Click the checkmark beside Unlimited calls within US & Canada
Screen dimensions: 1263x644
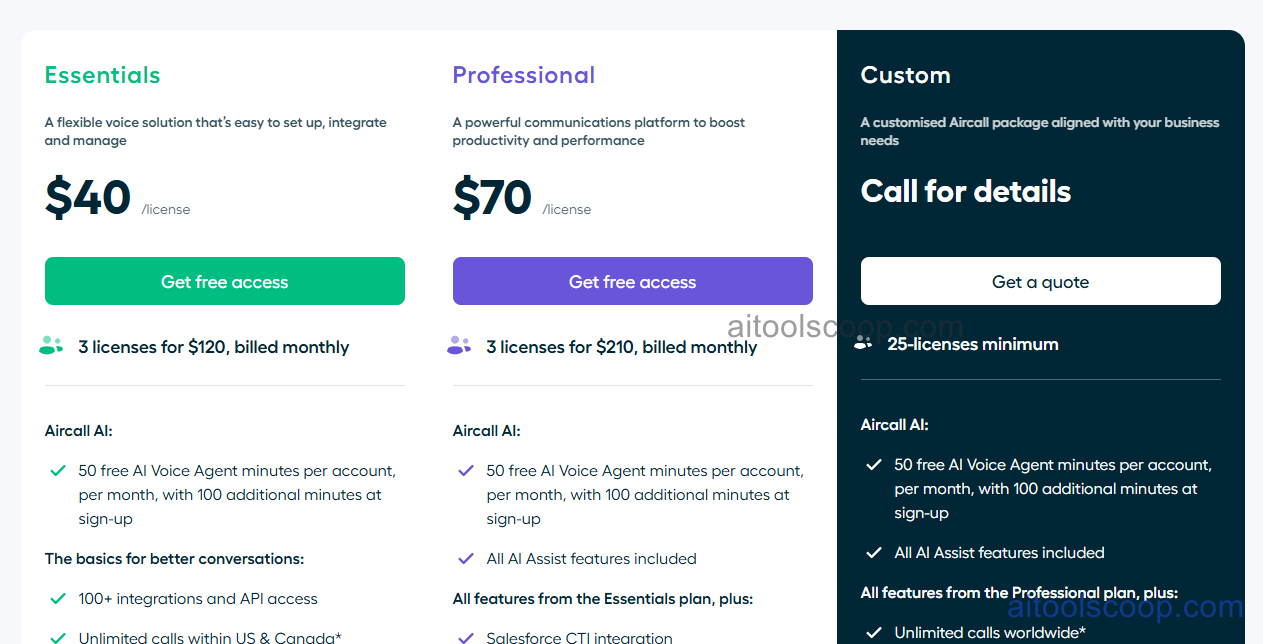pos(57,638)
